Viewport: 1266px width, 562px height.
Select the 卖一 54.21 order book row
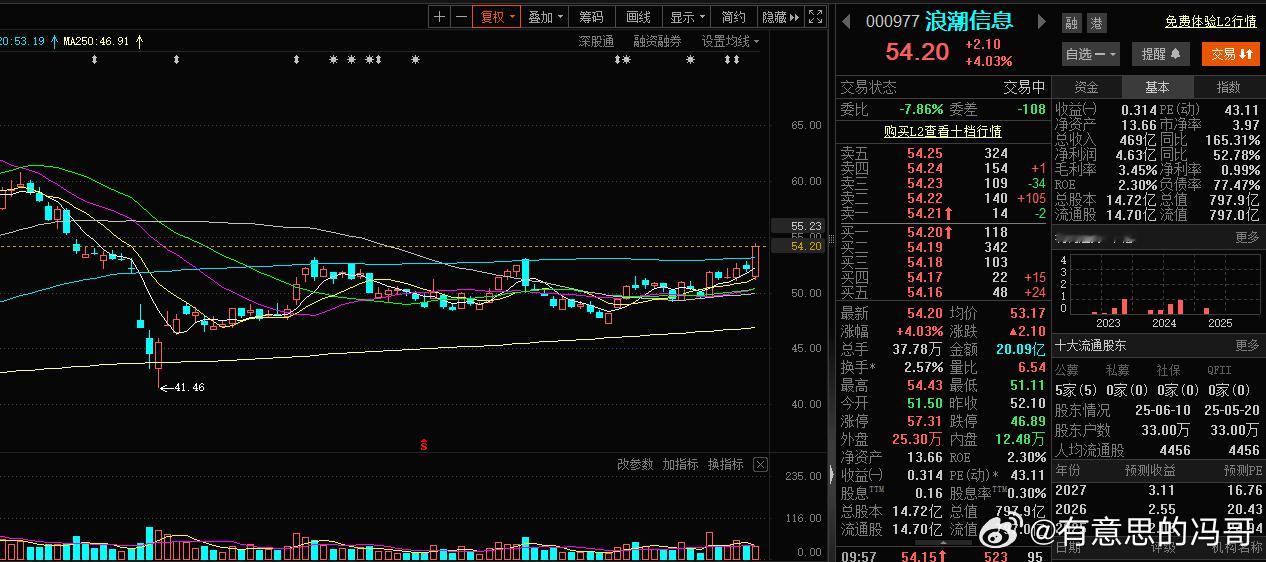coord(941,213)
